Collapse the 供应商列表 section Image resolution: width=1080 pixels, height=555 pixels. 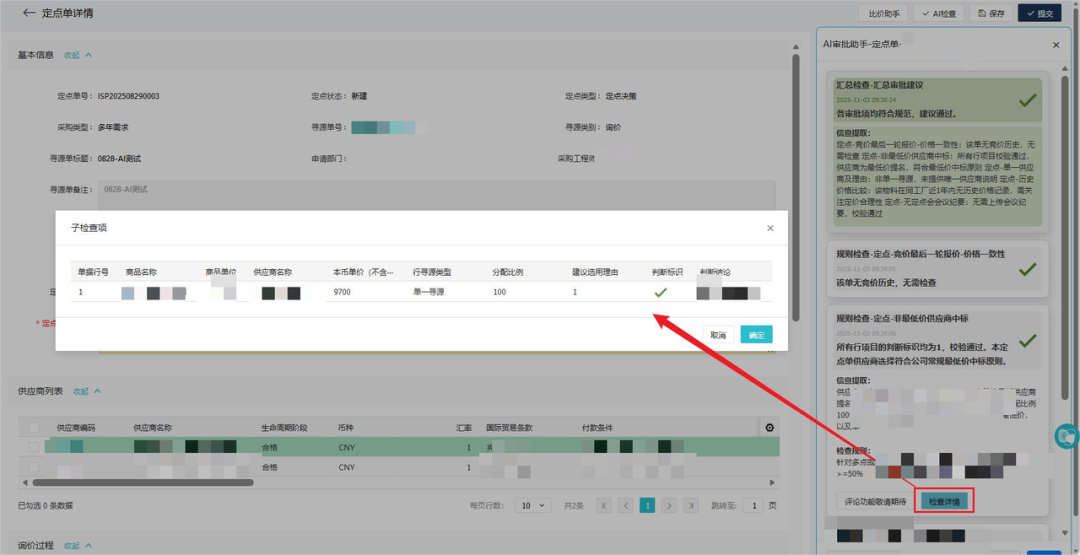87,391
